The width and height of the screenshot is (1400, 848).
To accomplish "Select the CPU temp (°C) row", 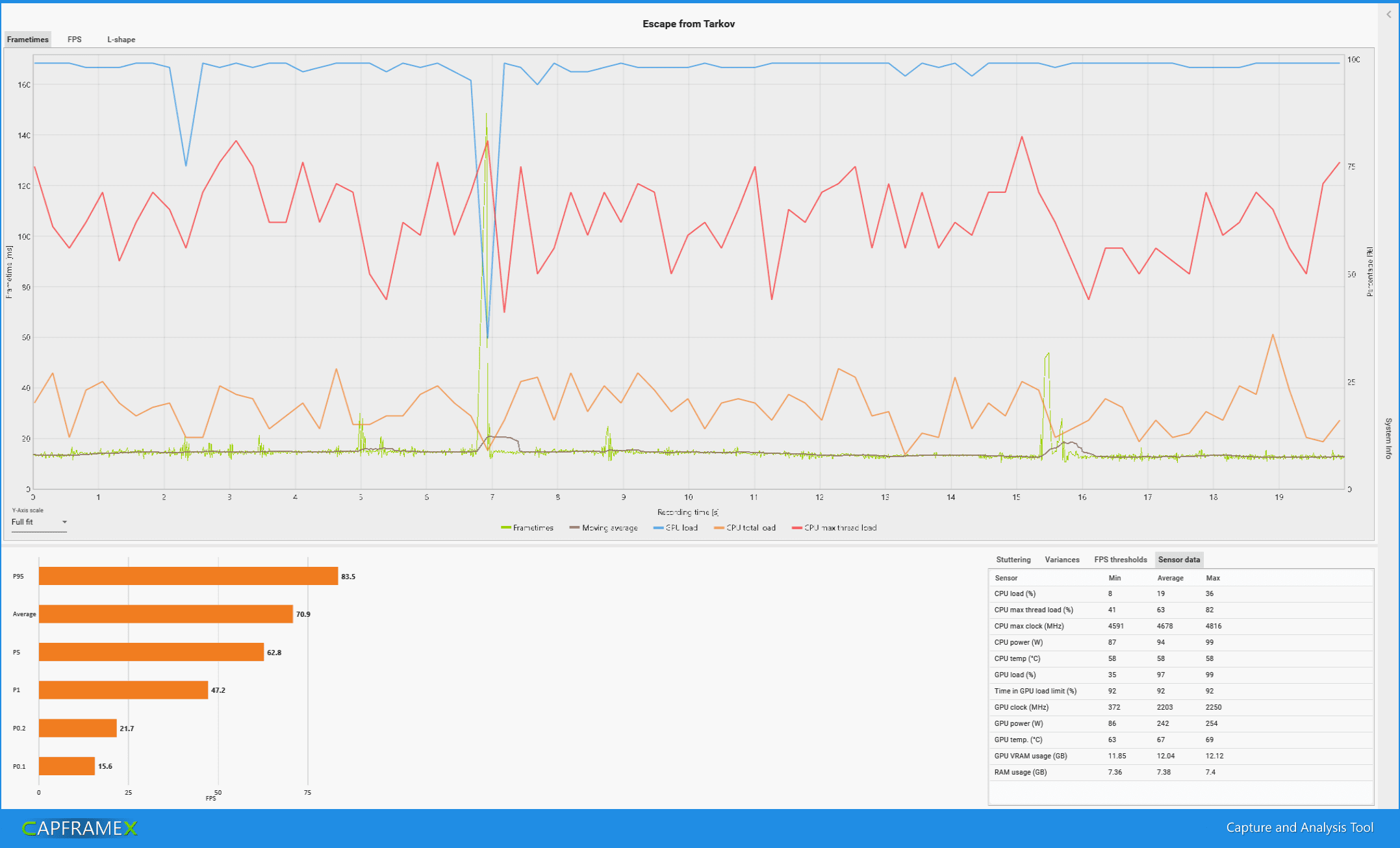I will click(1181, 658).
